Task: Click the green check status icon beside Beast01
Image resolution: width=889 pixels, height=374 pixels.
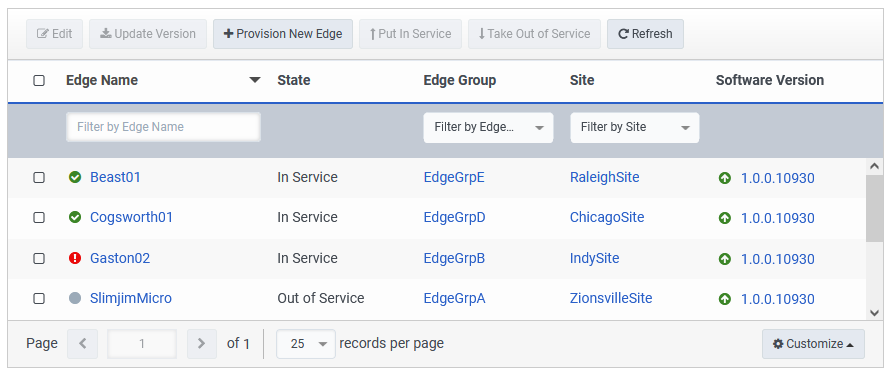Action: click(75, 177)
